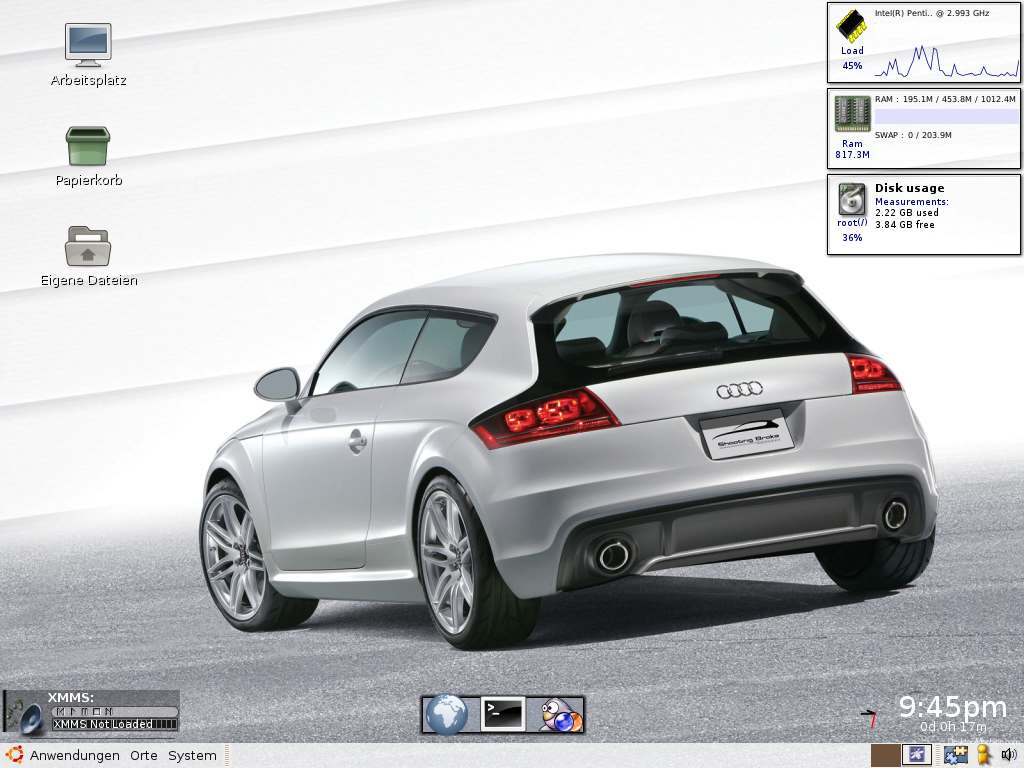Open the Anwendungen menu
This screenshot has width=1024, height=768.
[x=74, y=755]
